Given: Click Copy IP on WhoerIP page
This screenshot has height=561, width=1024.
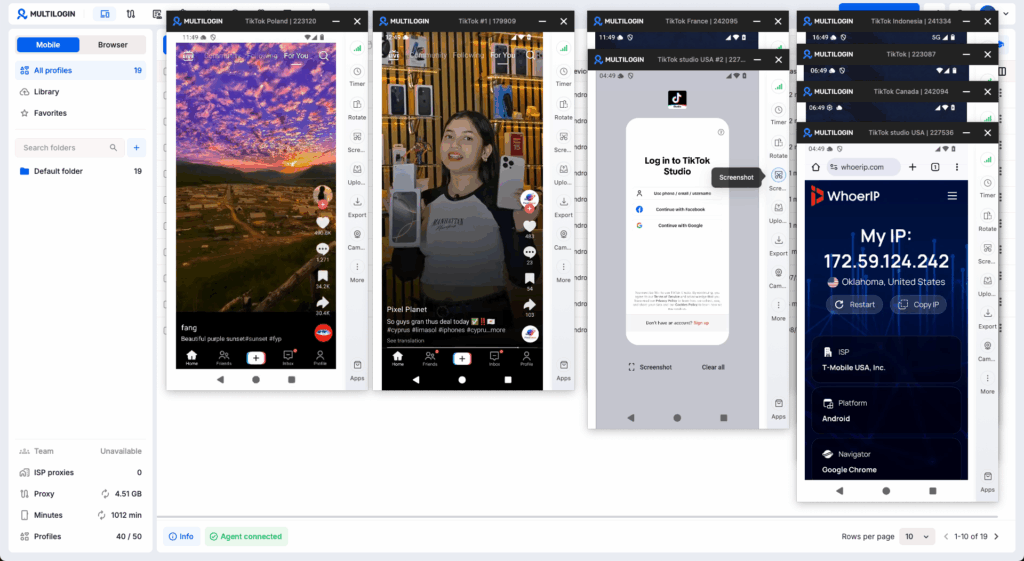Looking at the screenshot, I should pos(918,304).
